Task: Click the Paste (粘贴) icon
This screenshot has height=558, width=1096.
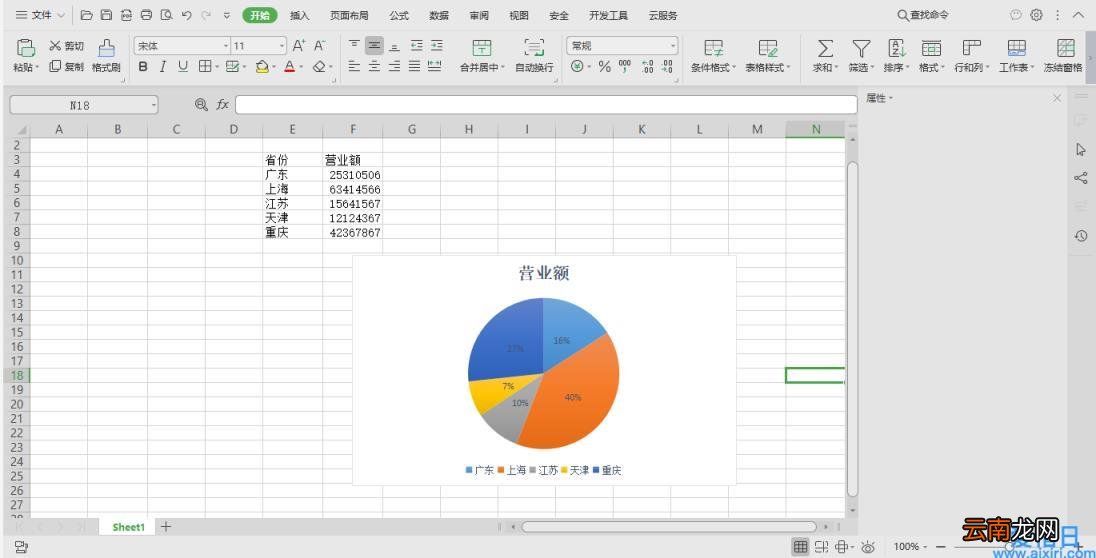Action: click(x=26, y=48)
